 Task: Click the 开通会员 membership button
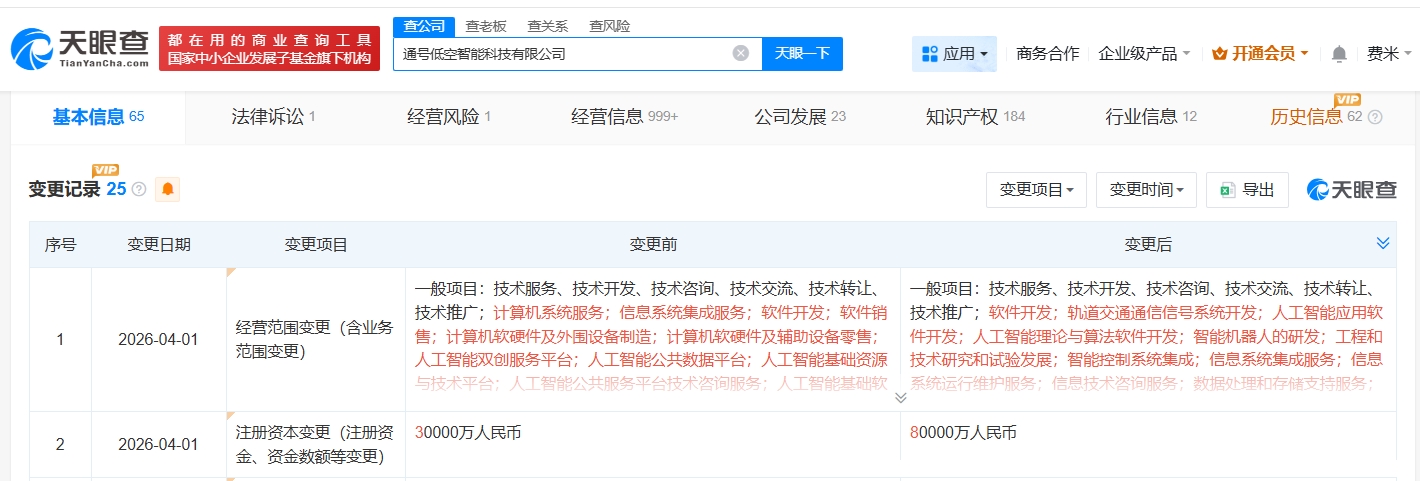point(1259,54)
